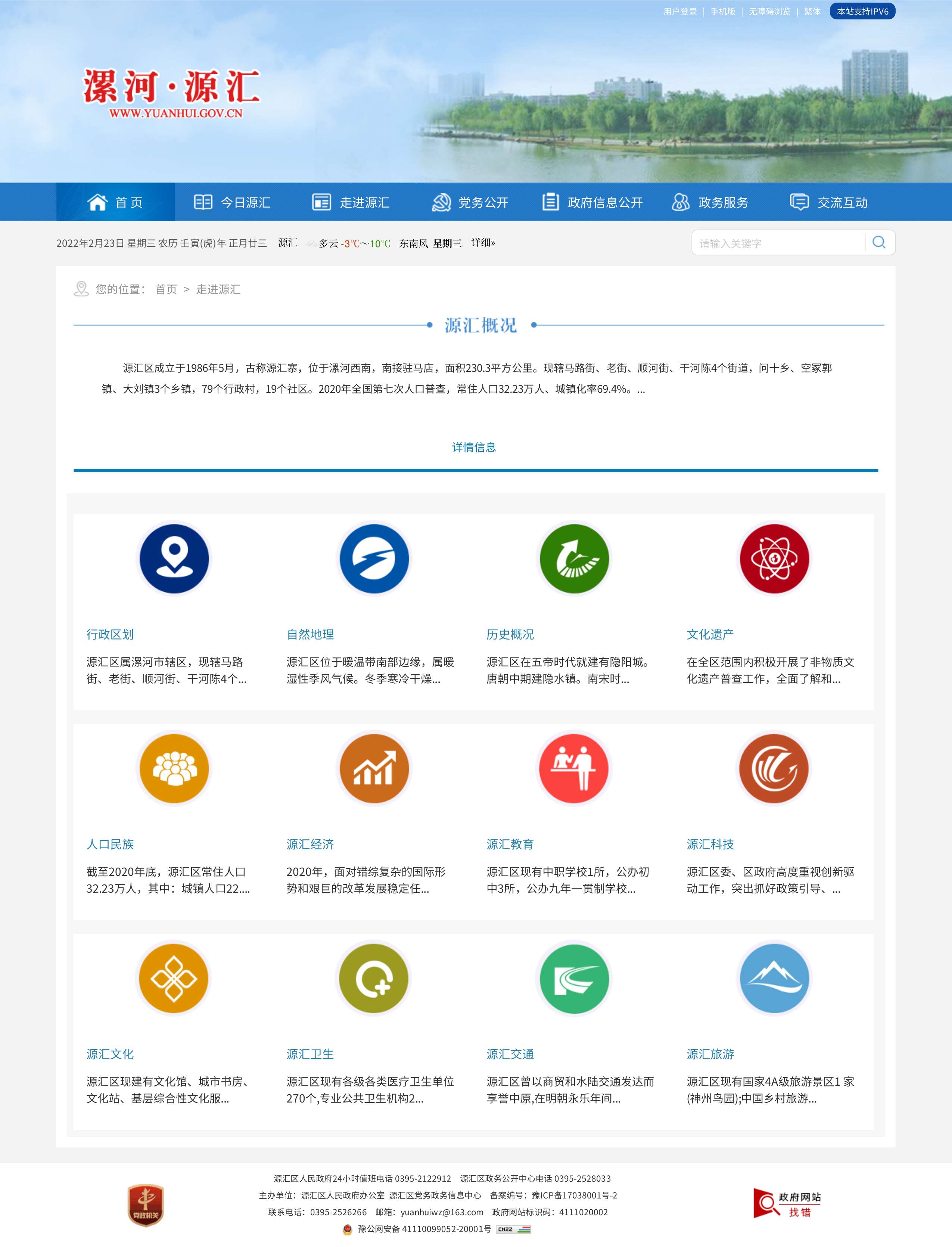The width and height of the screenshot is (952, 1247).
Task: Open the 源汇教育 red icon
Action: tap(574, 768)
